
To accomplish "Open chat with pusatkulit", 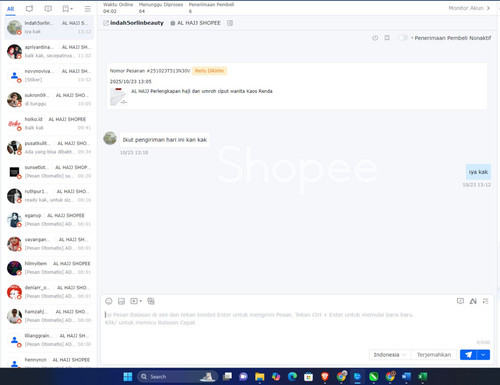I will pos(49,147).
